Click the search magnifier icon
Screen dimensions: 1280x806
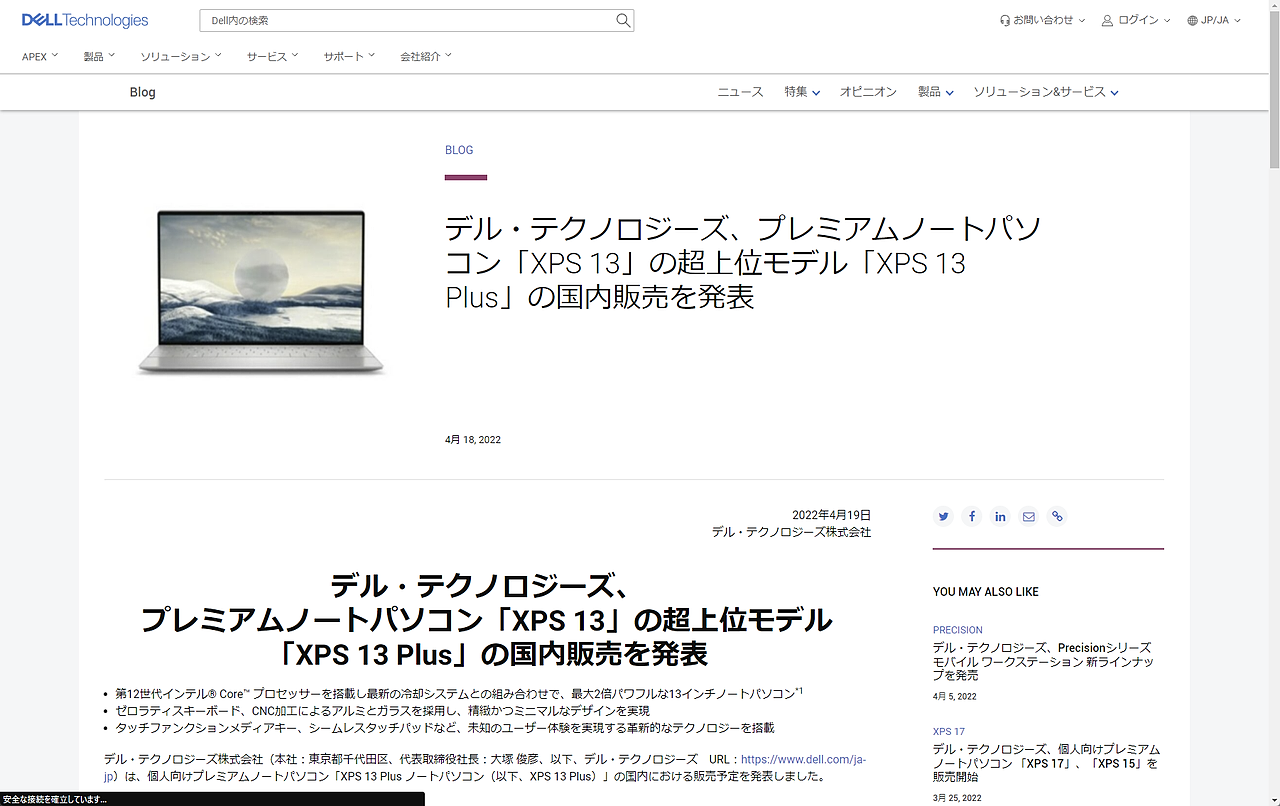622,20
